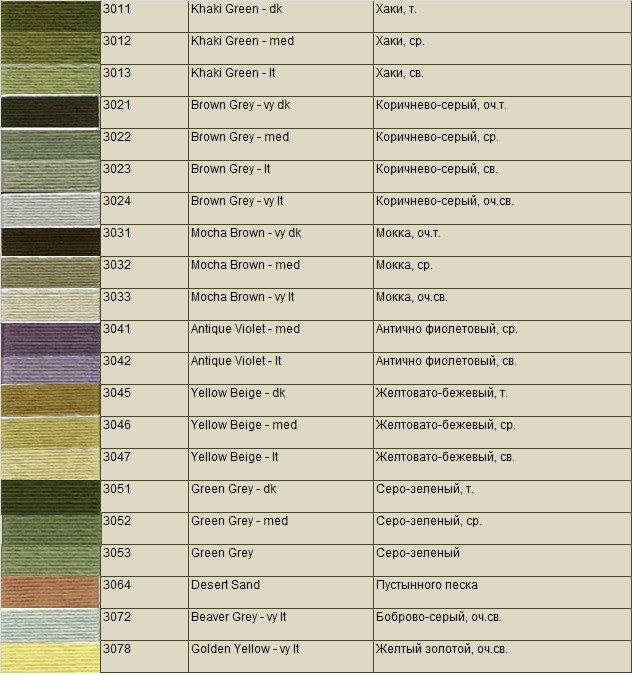This screenshot has height=675, width=633.
Task: Click the color code 3013 cell
Action: pos(145,81)
